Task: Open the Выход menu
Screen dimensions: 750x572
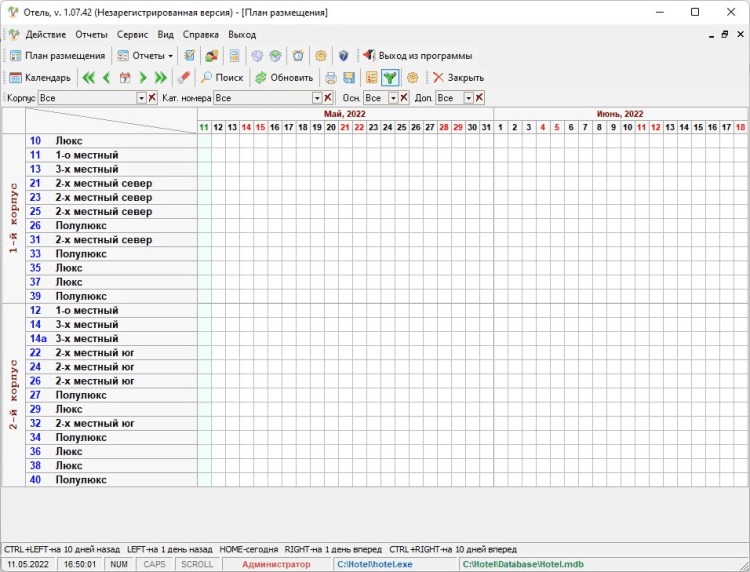Action: (x=242, y=34)
